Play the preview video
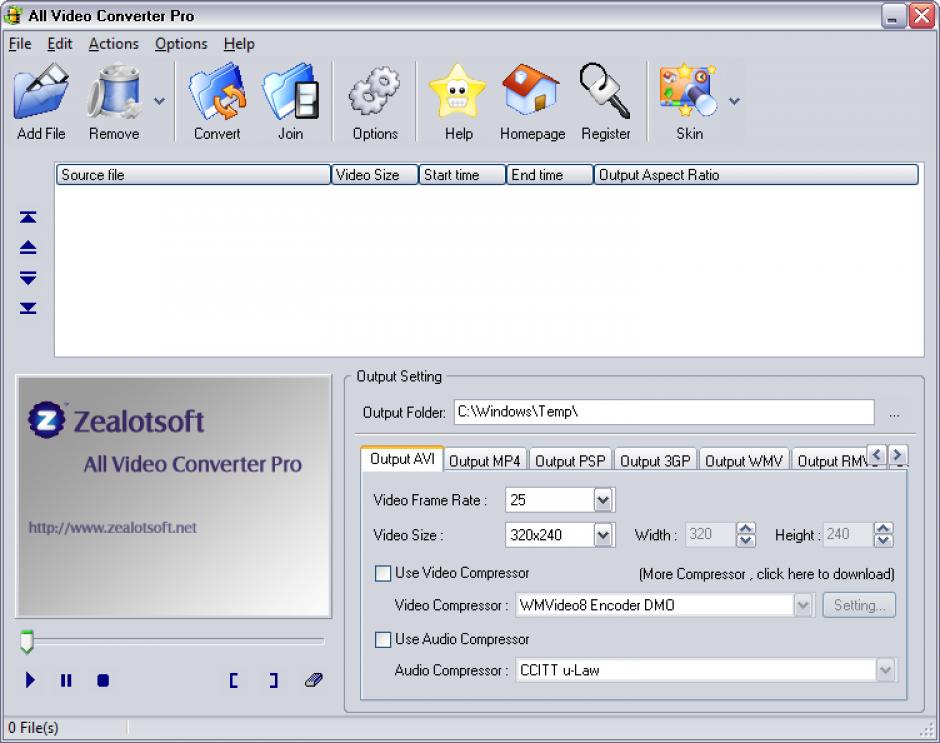This screenshot has height=743, width=940. coord(30,680)
